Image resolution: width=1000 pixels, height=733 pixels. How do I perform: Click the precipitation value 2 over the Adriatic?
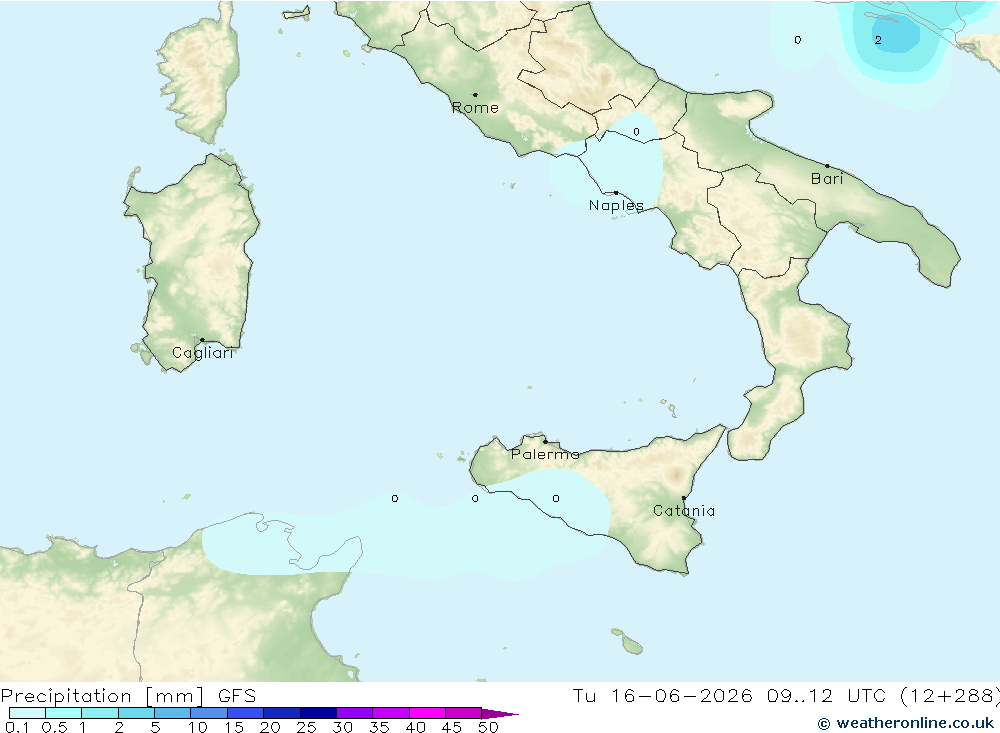878,40
